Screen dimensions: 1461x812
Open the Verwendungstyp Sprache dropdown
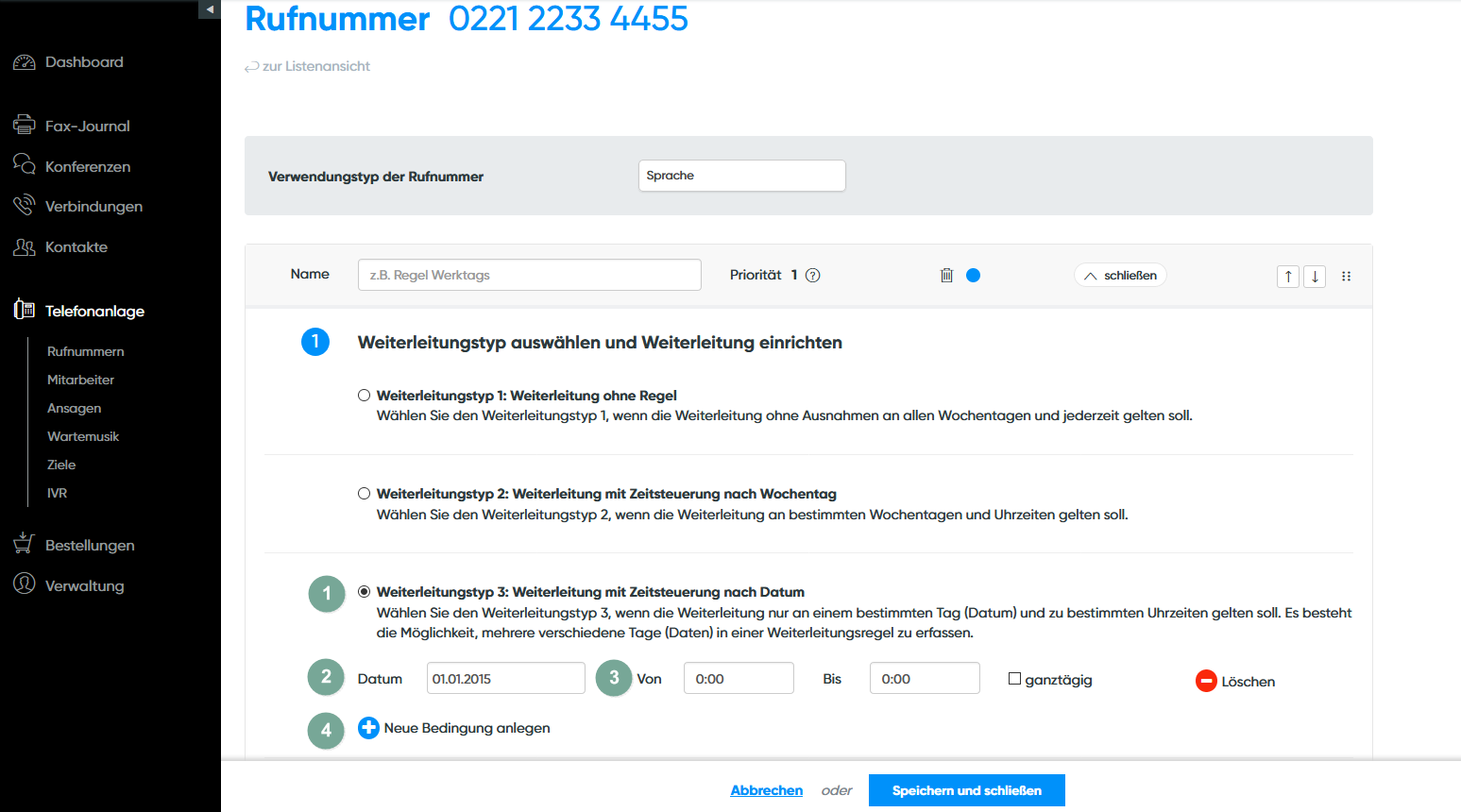(741, 176)
